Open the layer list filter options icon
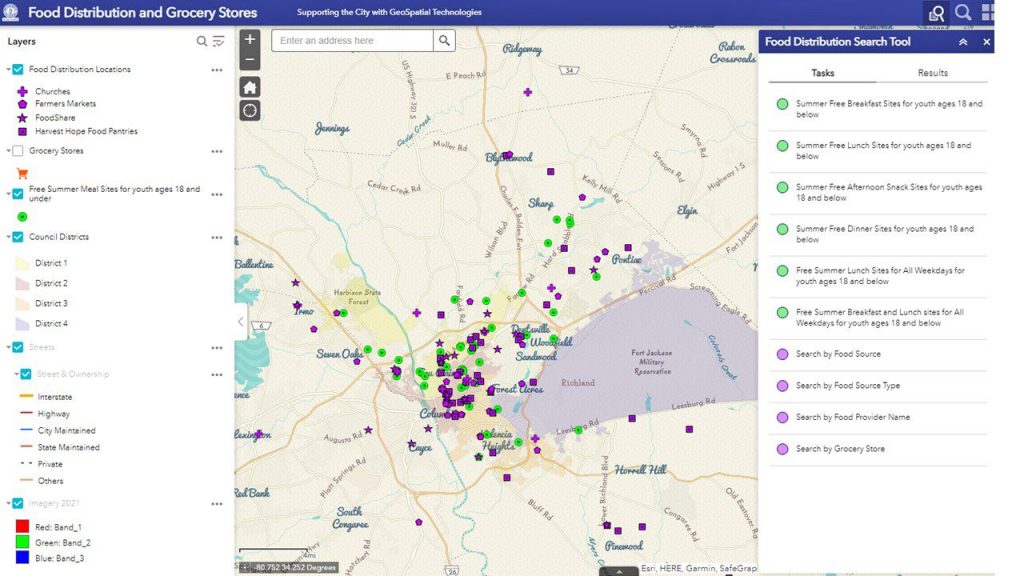 (218, 42)
